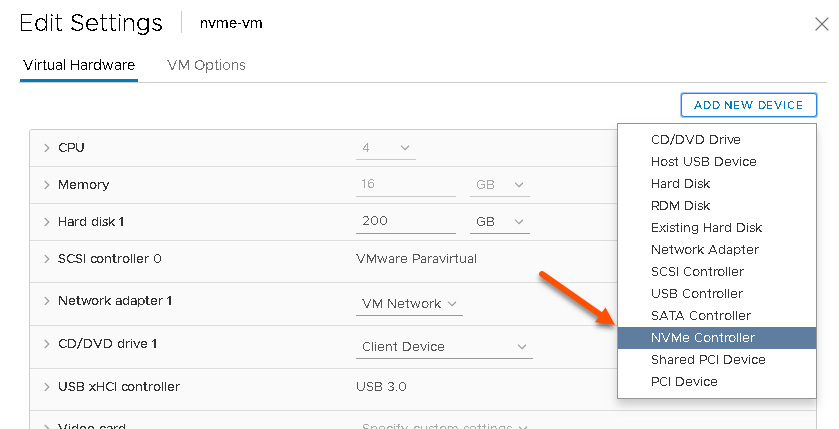The height and width of the screenshot is (429, 839).
Task: Expand SCSI controller 0 row
Action: click(x=47, y=259)
